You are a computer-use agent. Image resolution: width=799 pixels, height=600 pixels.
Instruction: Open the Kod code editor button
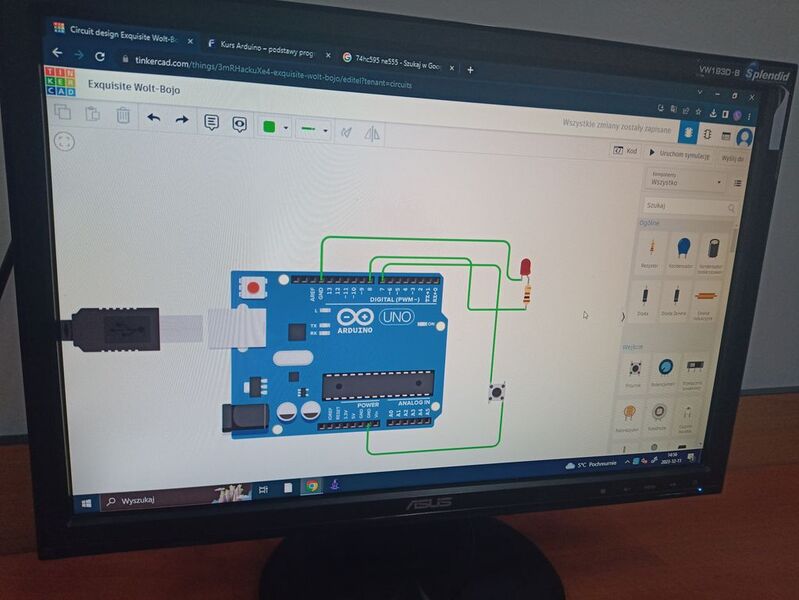pyautogui.click(x=625, y=150)
